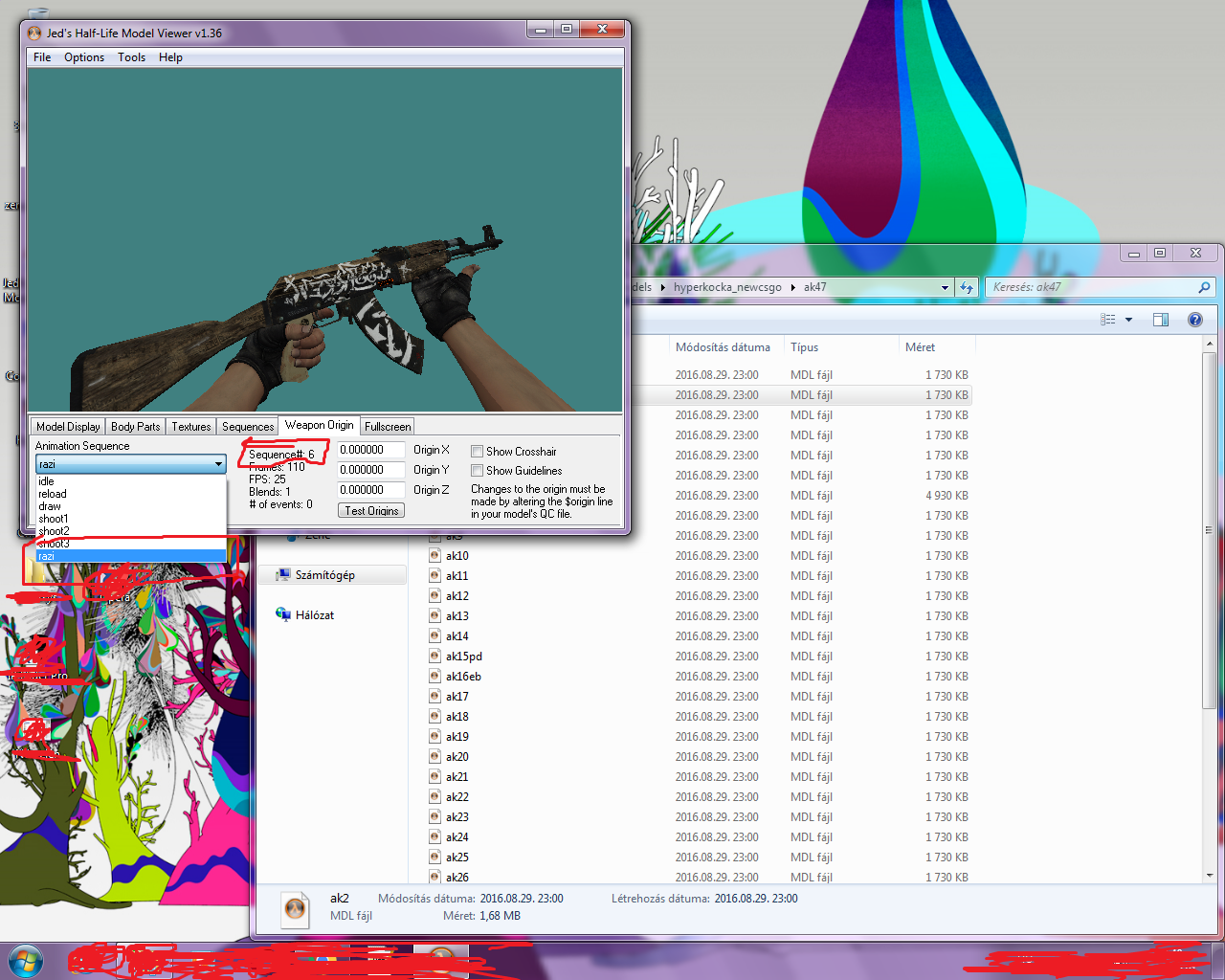The image size is (1225, 980).
Task: Expand the Explorer address bar history dropdown
Action: (945, 287)
